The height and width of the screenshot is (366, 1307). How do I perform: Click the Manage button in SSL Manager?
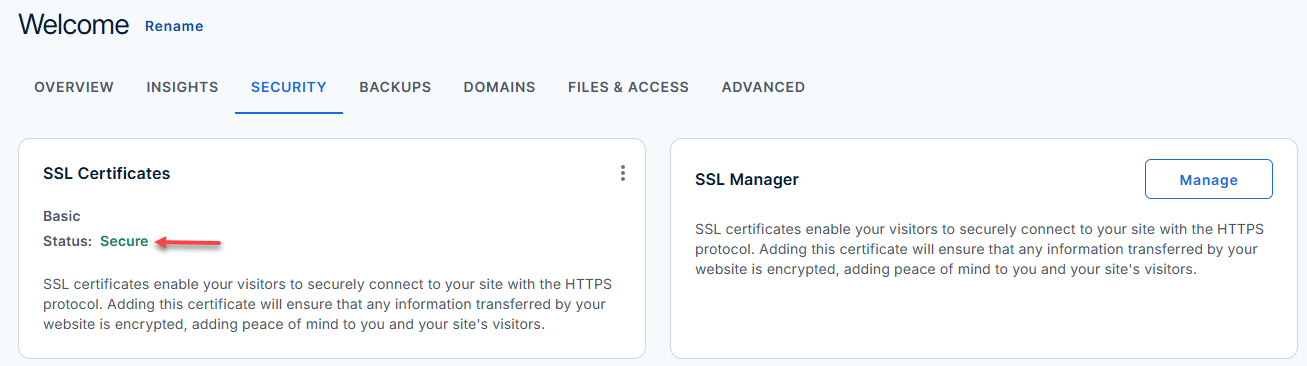[1208, 180]
